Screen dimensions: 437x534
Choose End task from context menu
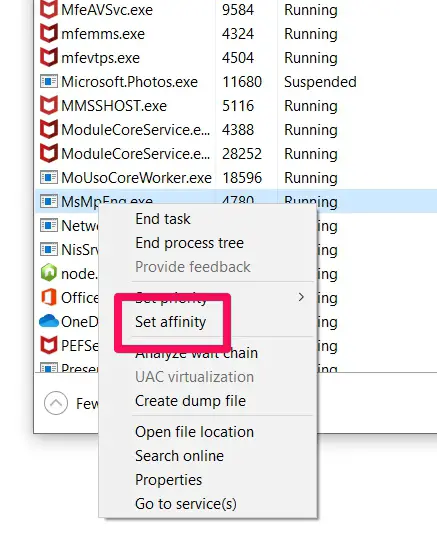(162, 219)
